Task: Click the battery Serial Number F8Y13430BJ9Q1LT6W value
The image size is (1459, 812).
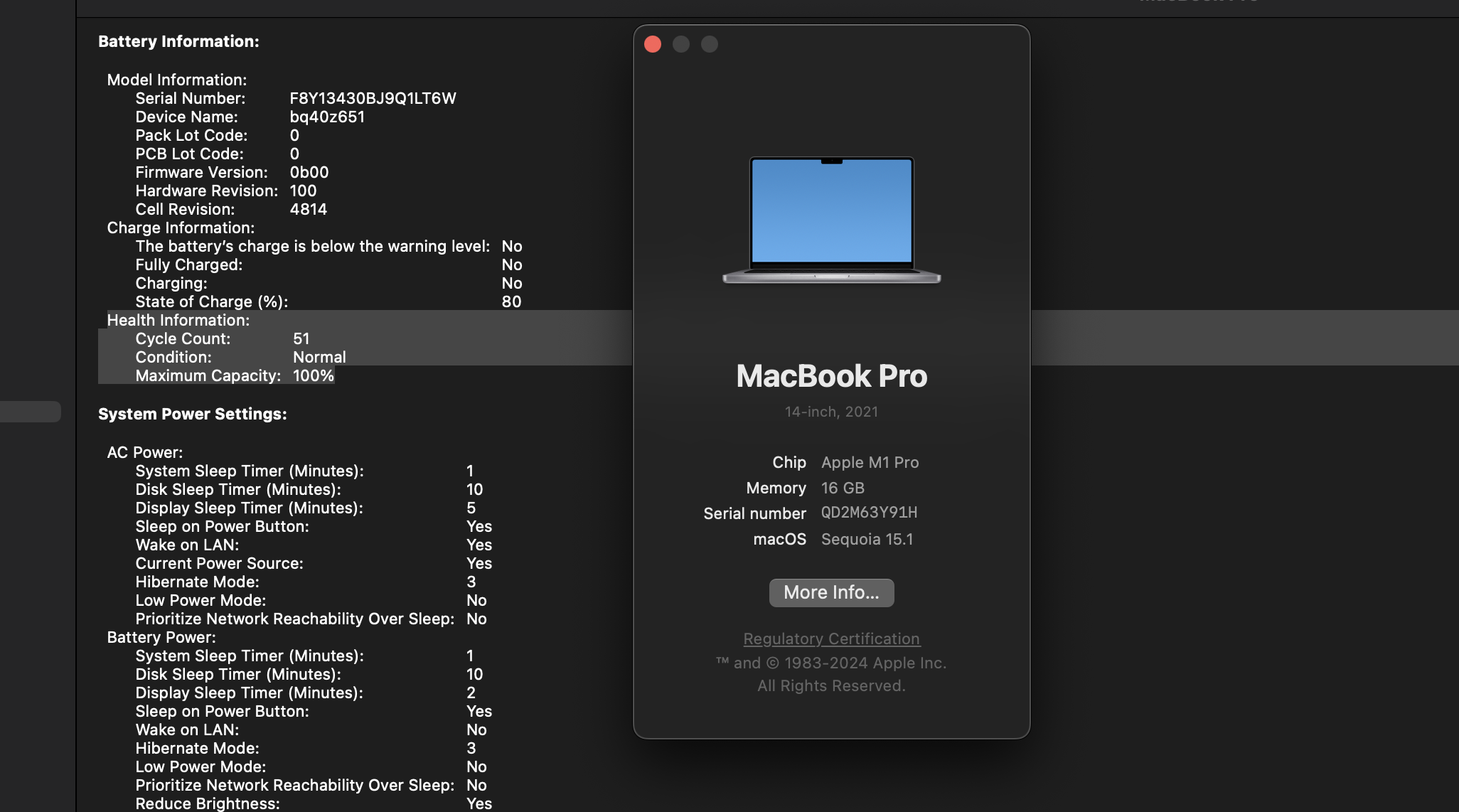Action: 373,98
